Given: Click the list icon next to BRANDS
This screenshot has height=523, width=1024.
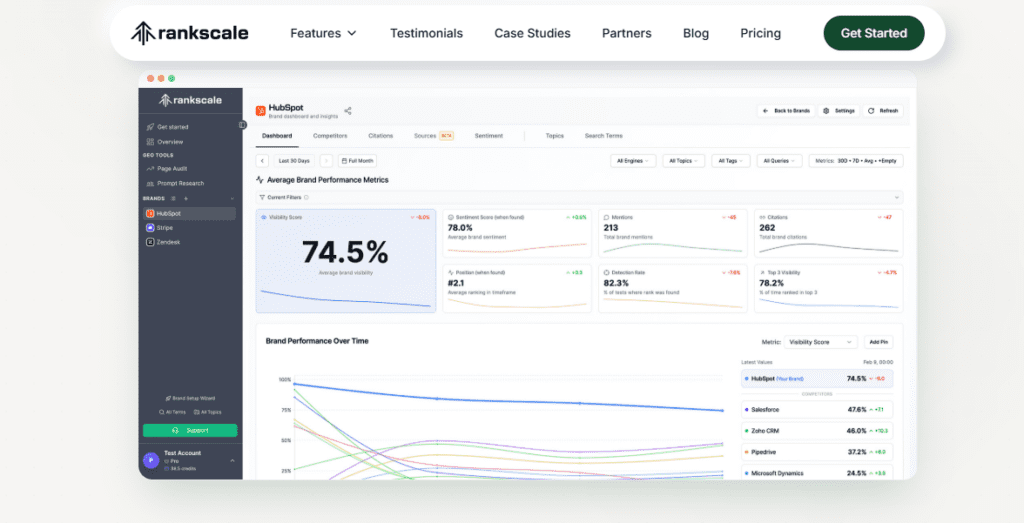Looking at the screenshot, I should tap(173, 198).
